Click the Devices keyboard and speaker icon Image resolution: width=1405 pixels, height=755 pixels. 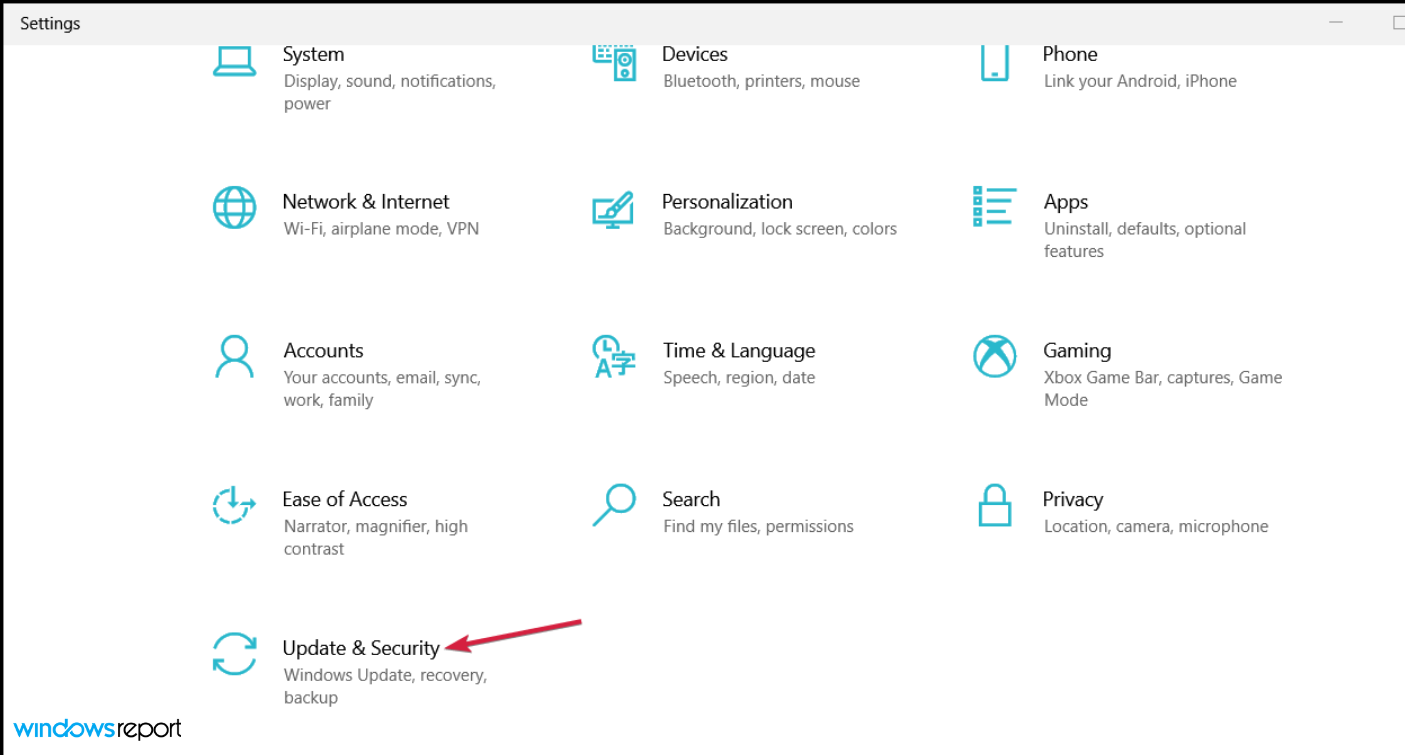click(614, 61)
